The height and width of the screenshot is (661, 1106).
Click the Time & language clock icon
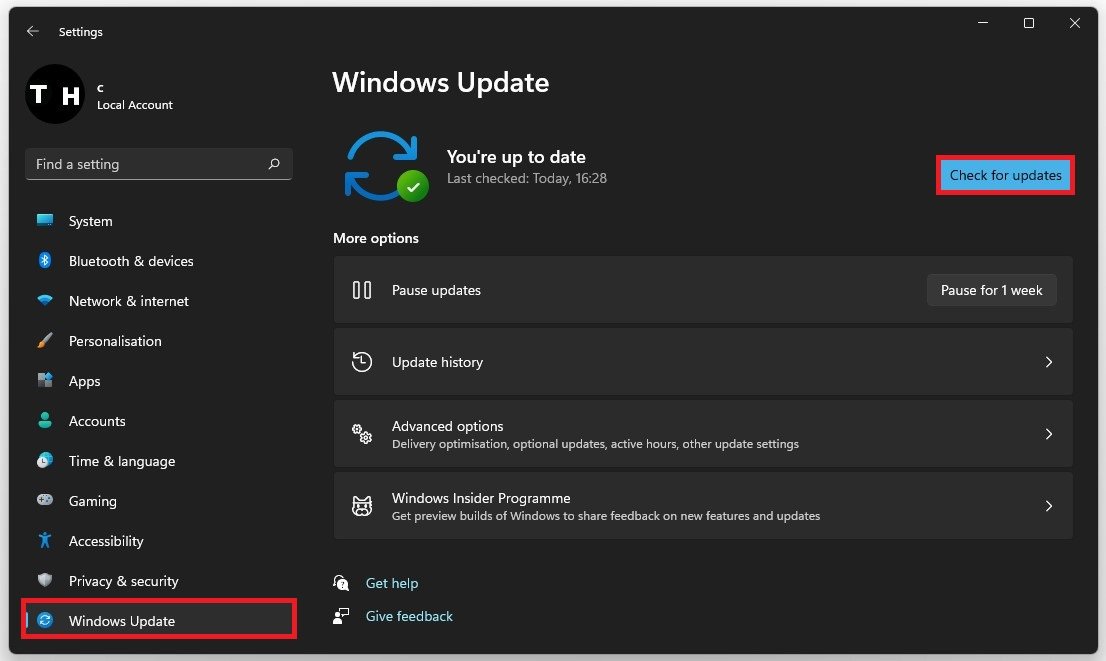coord(45,461)
